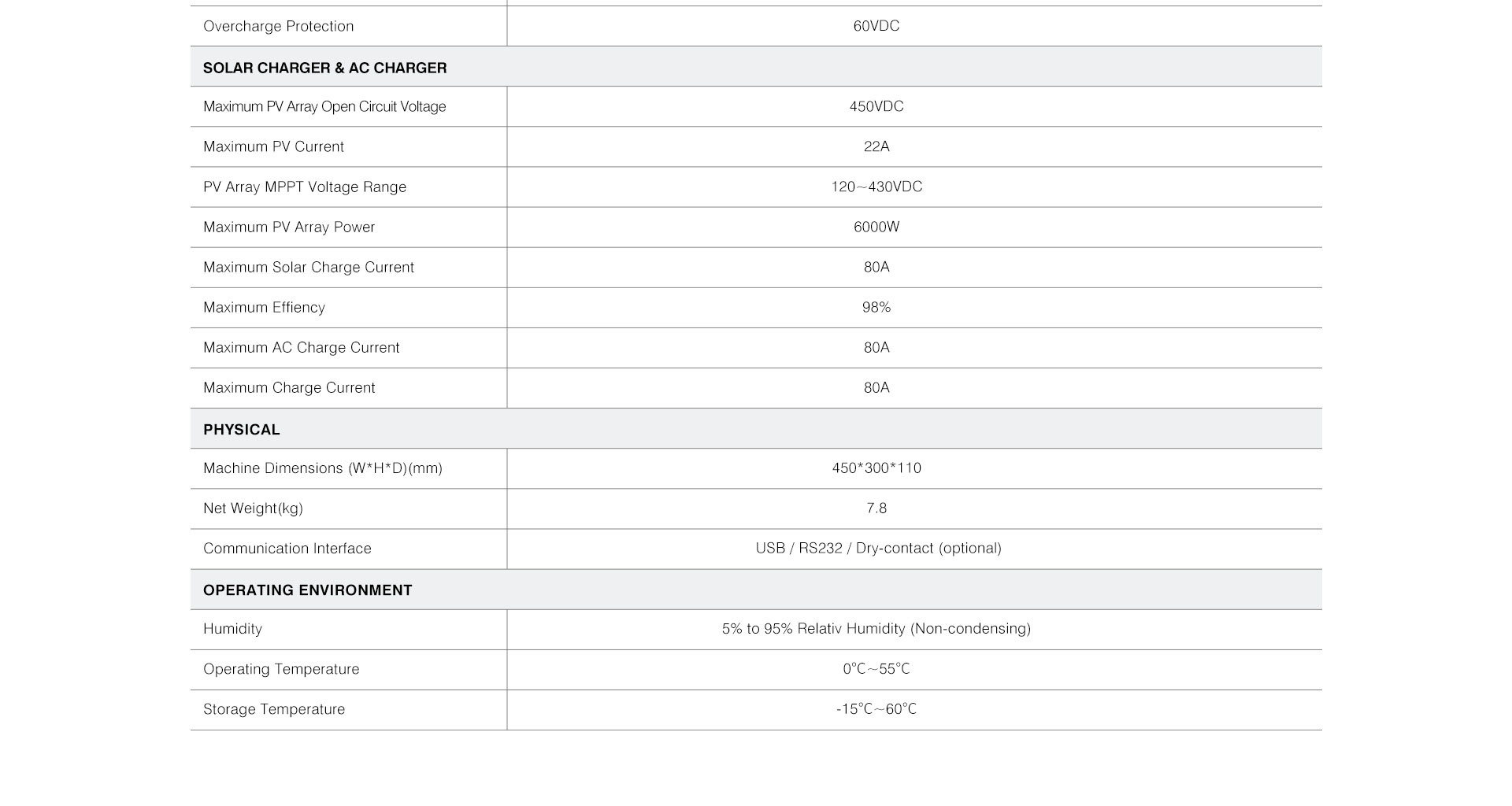Click the 5% to 95% humidity value

pos(876,628)
